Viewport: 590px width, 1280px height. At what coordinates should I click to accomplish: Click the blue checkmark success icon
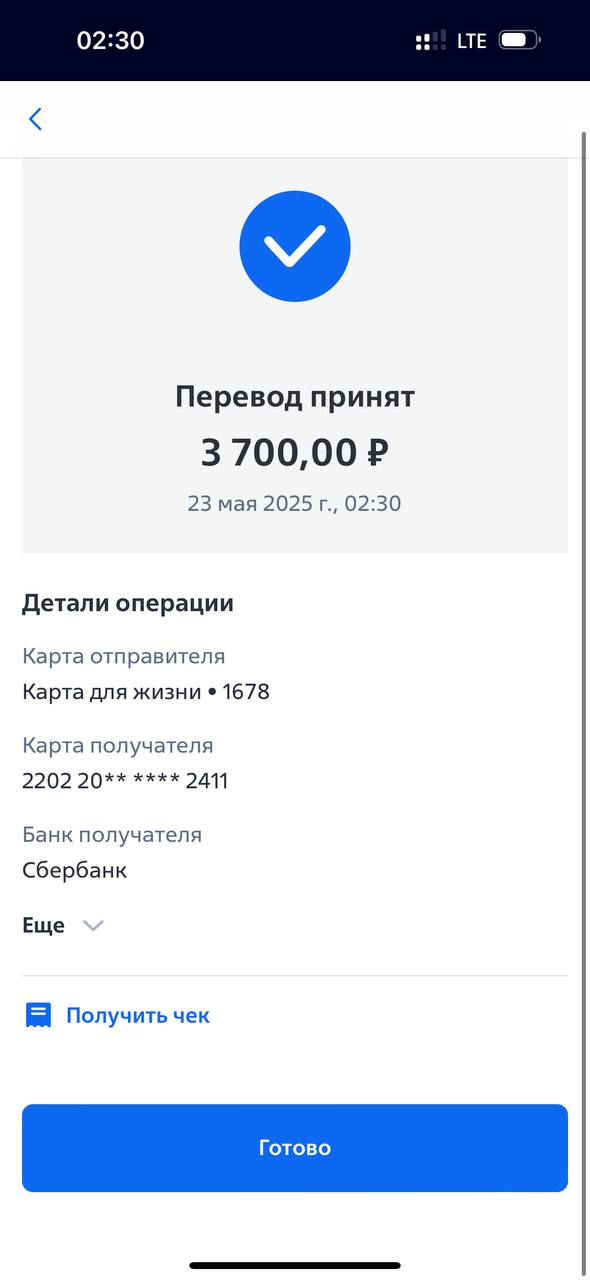pos(295,246)
